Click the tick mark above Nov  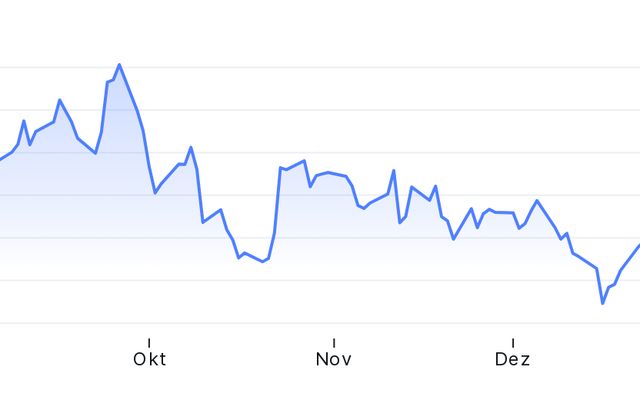334,342
